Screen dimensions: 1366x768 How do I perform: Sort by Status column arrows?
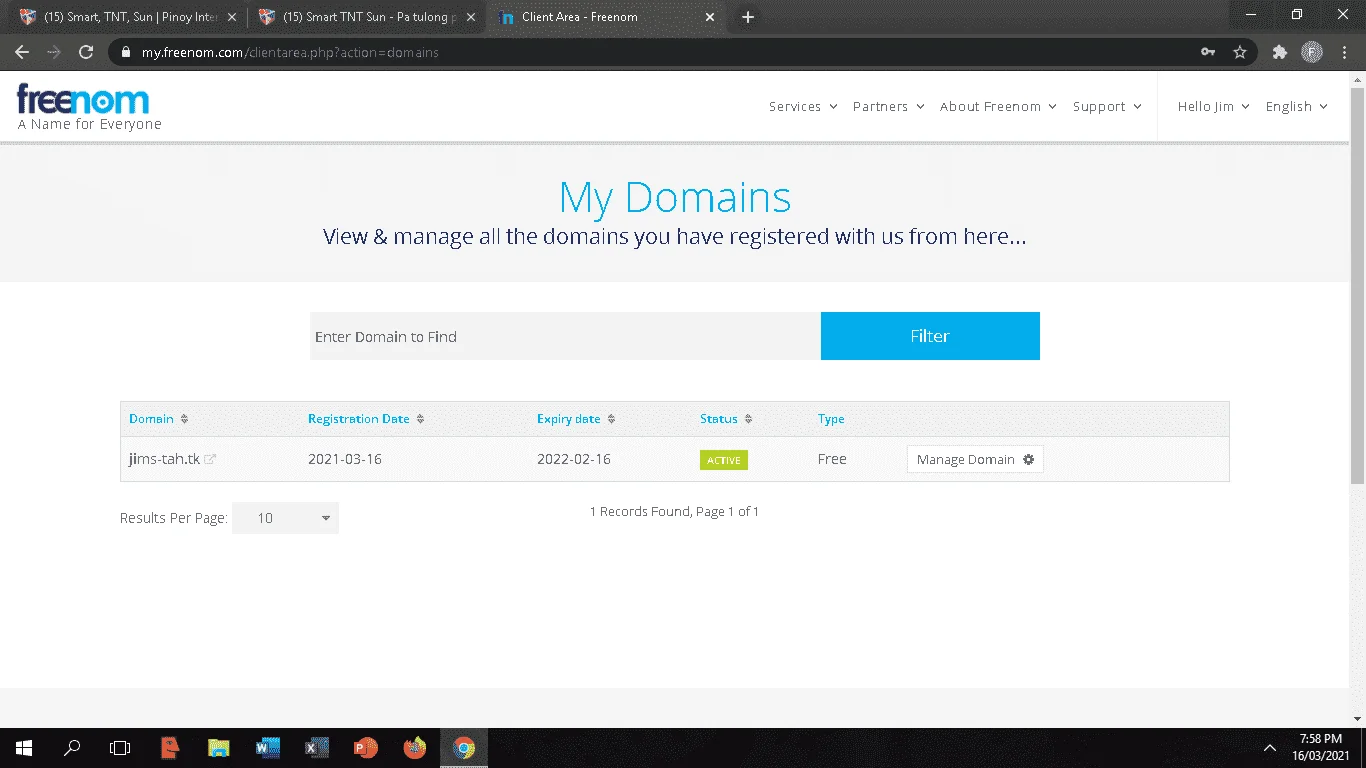coord(748,419)
